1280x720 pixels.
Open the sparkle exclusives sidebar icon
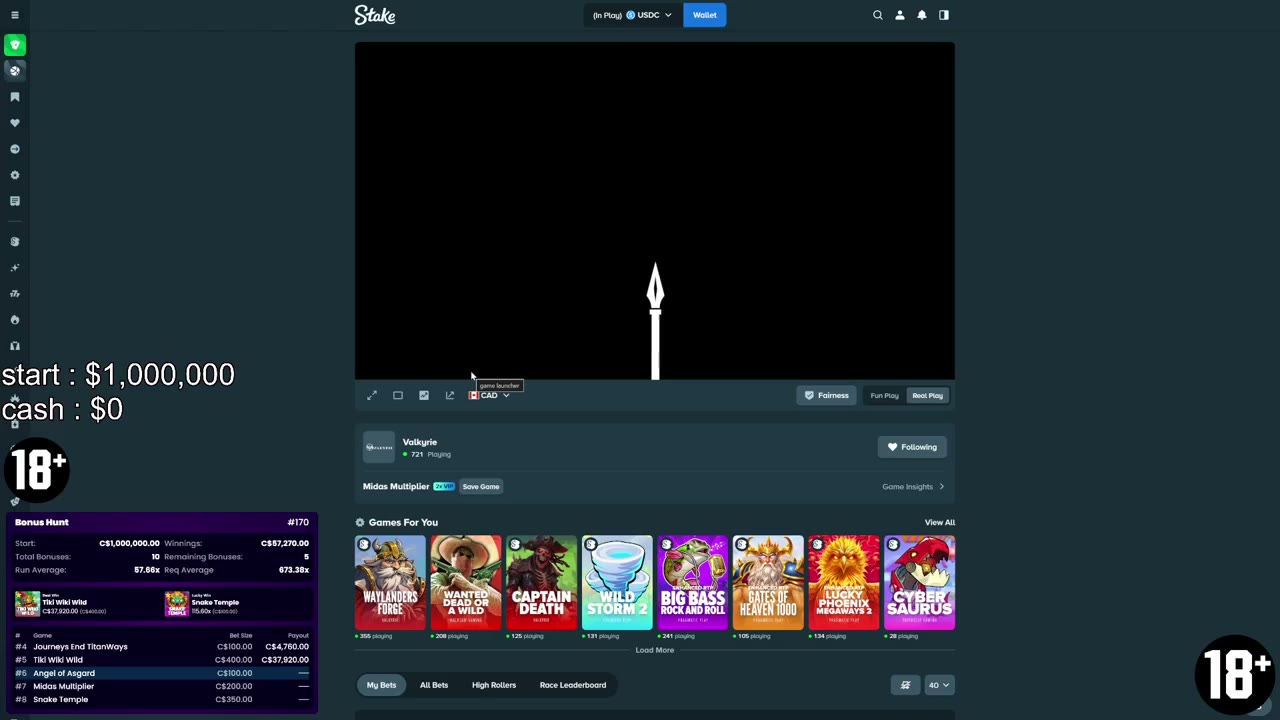tap(15, 268)
